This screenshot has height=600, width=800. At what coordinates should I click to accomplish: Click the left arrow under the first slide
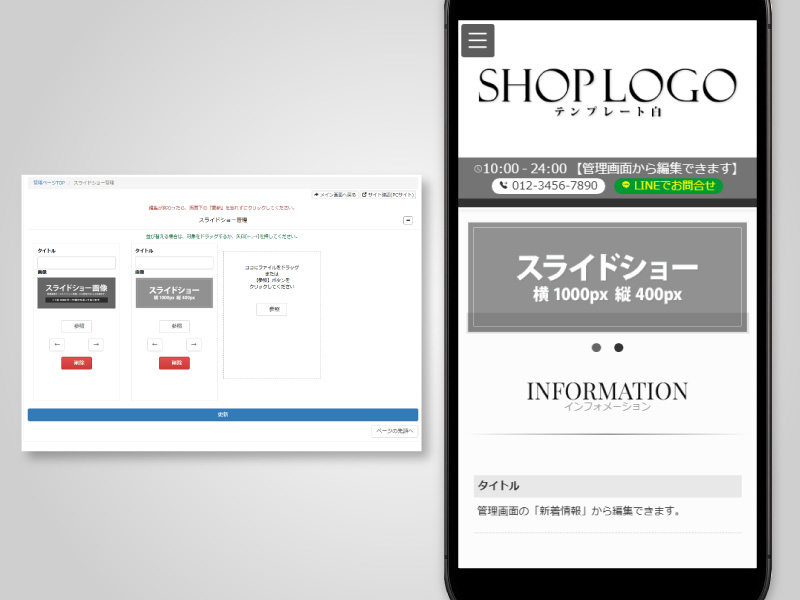(x=56, y=344)
